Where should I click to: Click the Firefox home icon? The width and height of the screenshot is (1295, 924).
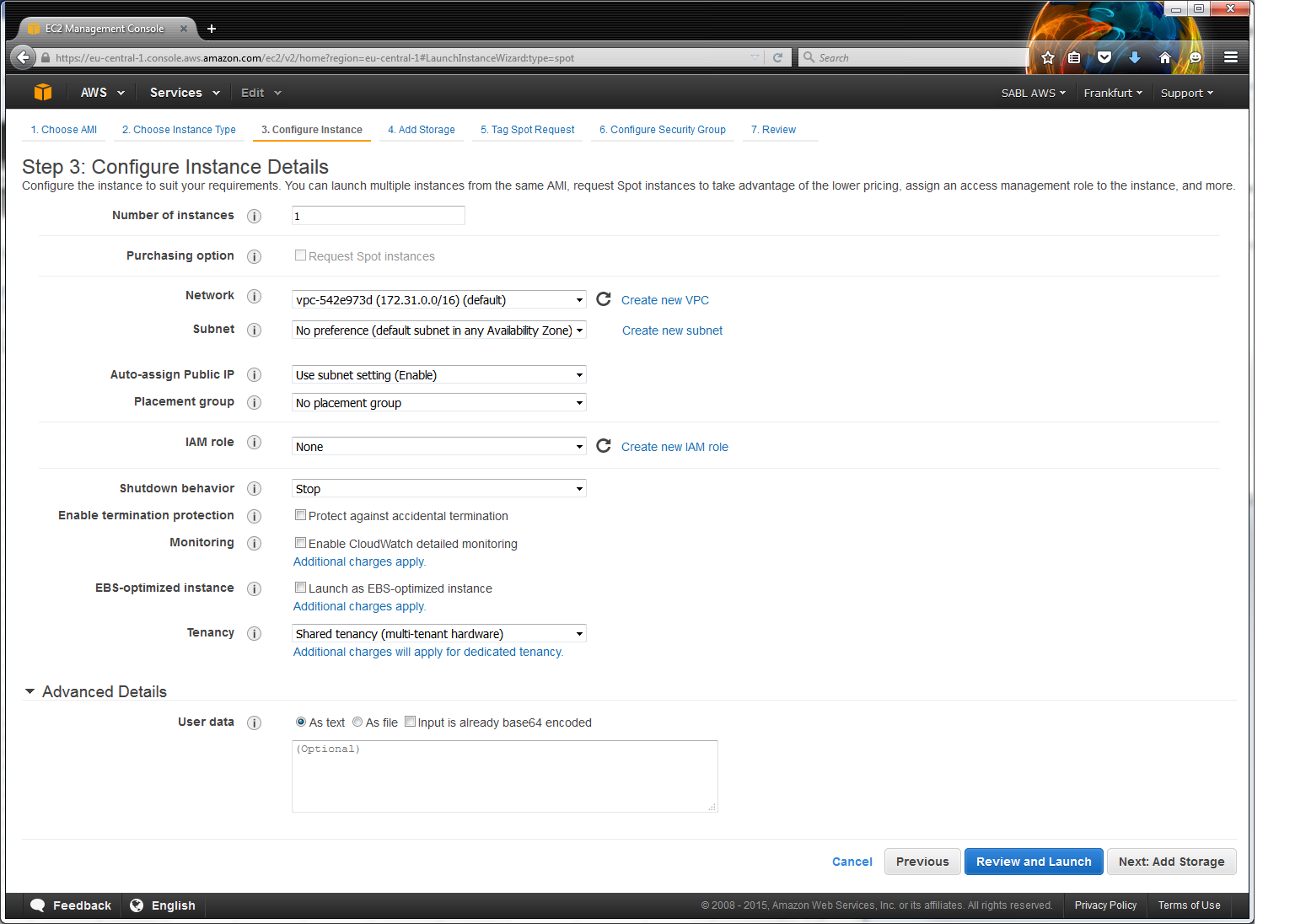point(1164,57)
